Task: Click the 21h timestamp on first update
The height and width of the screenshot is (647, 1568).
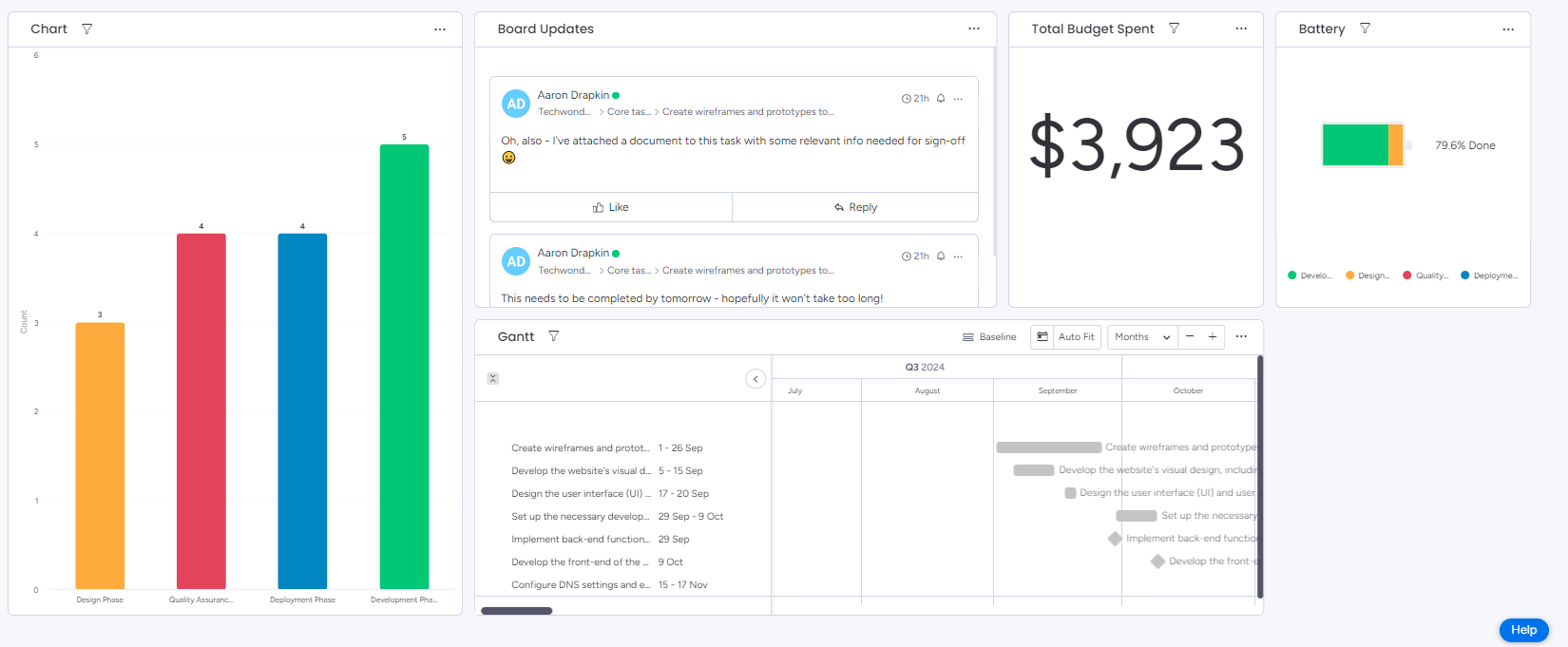Action: click(x=916, y=99)
